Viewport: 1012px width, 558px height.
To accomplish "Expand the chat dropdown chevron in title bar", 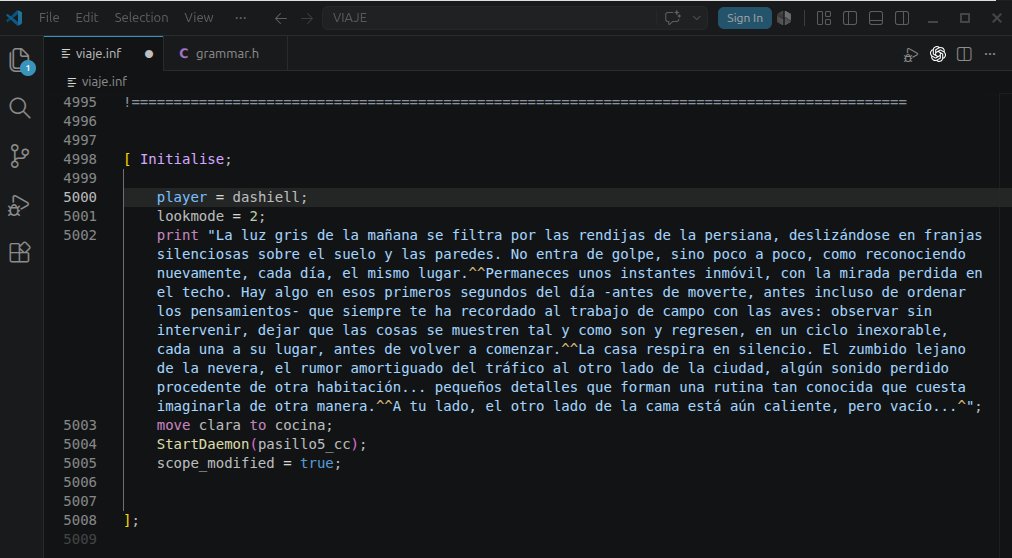I will click(x=696, y=18).
